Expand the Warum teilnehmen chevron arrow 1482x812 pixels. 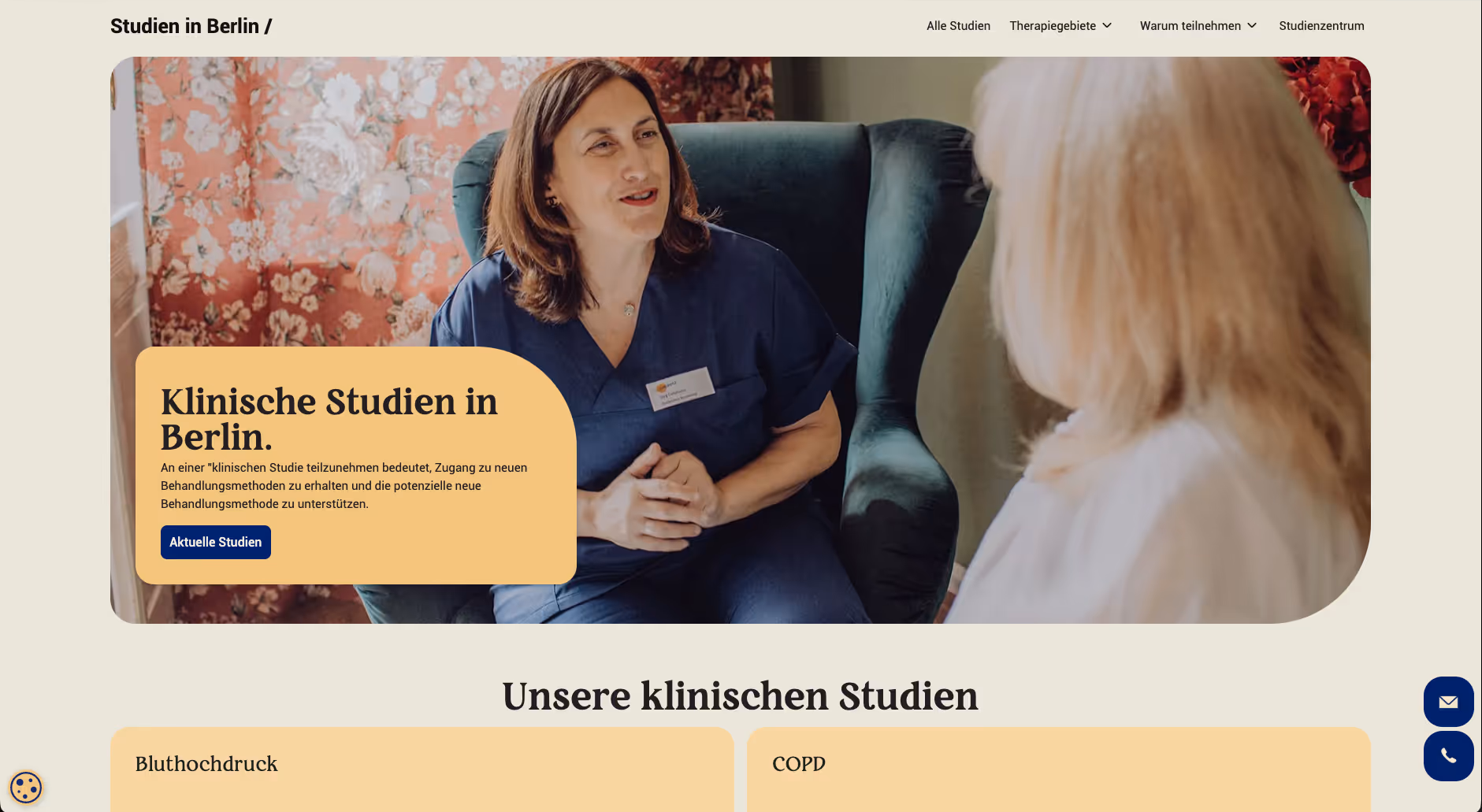tap(1252, 26)
